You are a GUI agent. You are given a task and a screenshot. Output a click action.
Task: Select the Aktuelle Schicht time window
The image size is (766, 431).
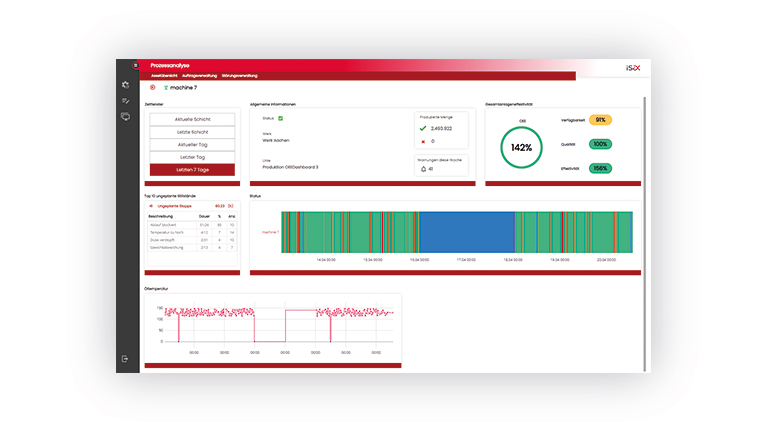192,119
